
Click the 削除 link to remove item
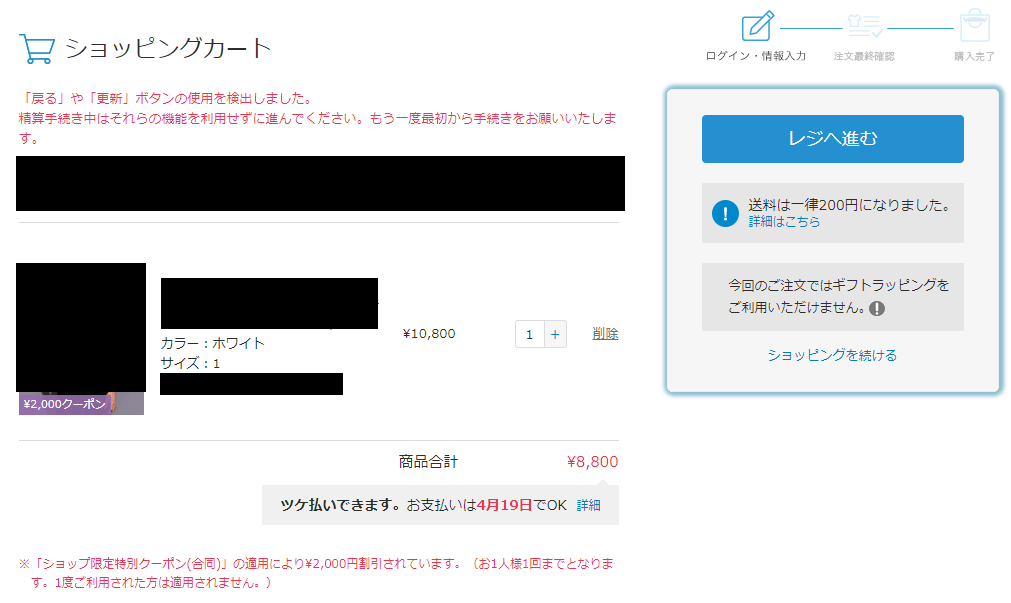[605, 333]
